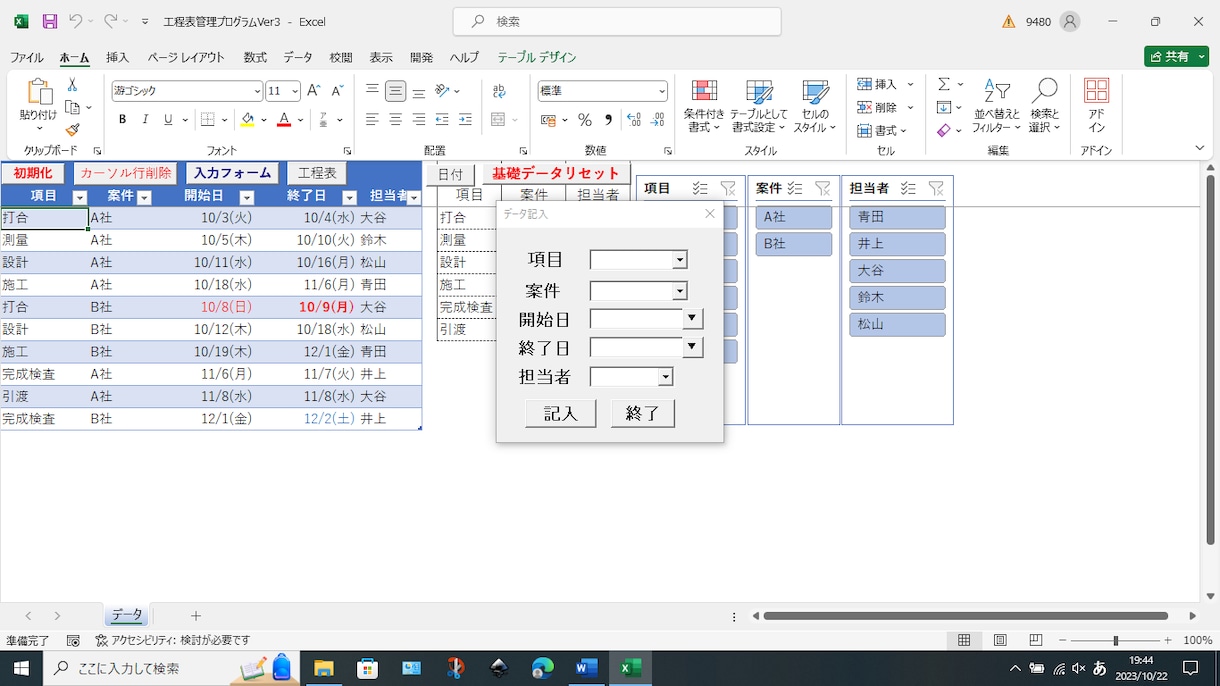Apply the red font color

click(x=284, y=120)
